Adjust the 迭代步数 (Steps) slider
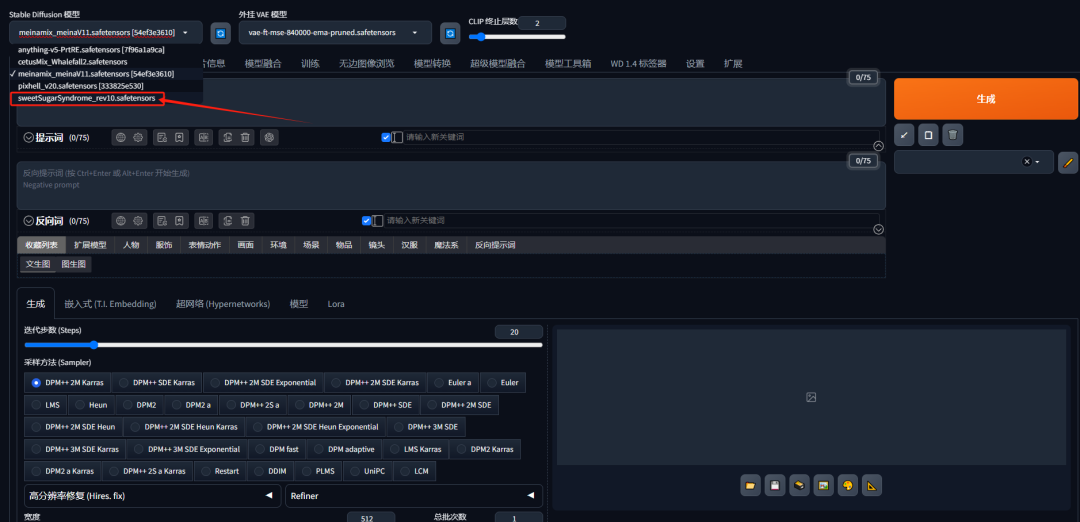Image resolution: width=1080 pixels, height=522 pixels. 283,345
